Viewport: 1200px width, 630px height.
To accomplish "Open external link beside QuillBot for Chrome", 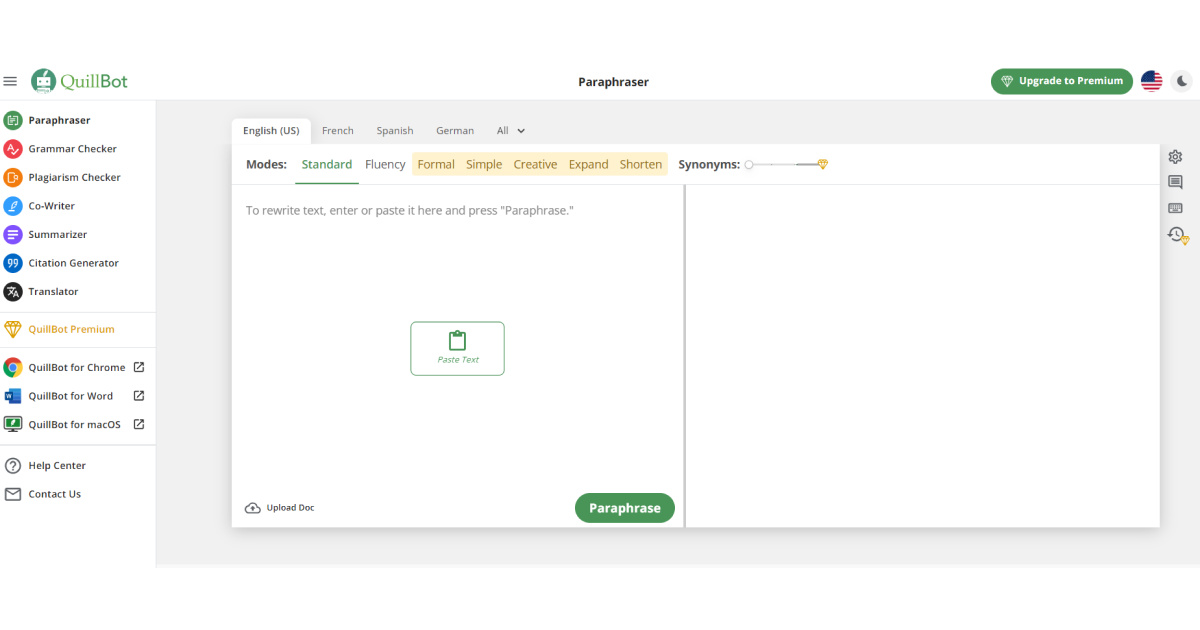I will [139, 367].
